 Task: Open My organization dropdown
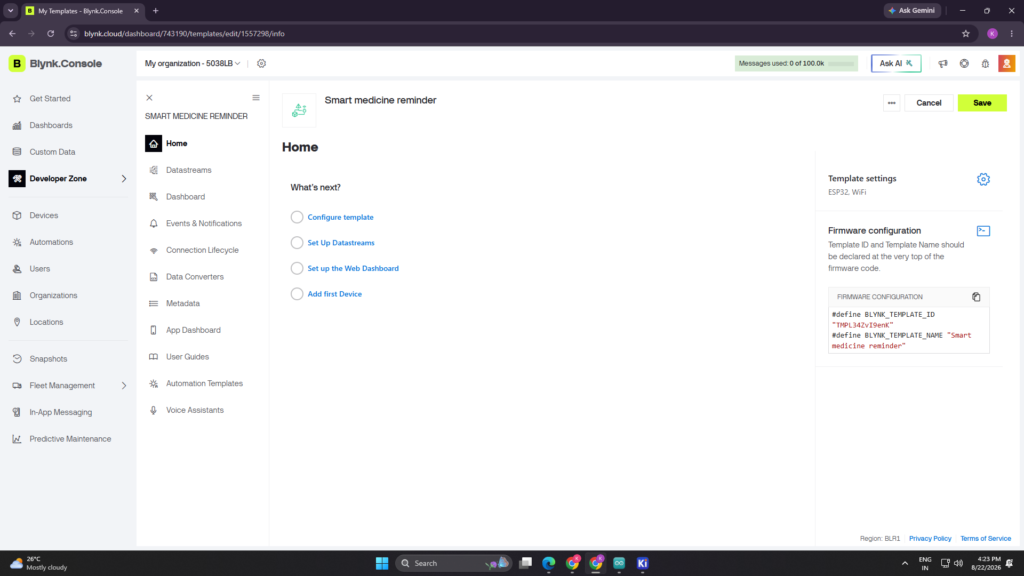(x=193, y=63)
